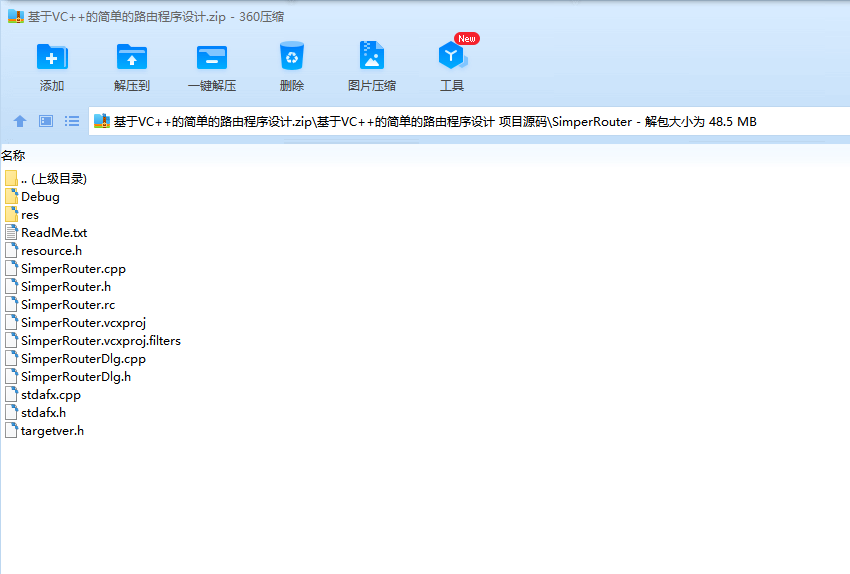Select the res folder name
Viewport: 850px width, 574px height.
(x=30, y=215)
